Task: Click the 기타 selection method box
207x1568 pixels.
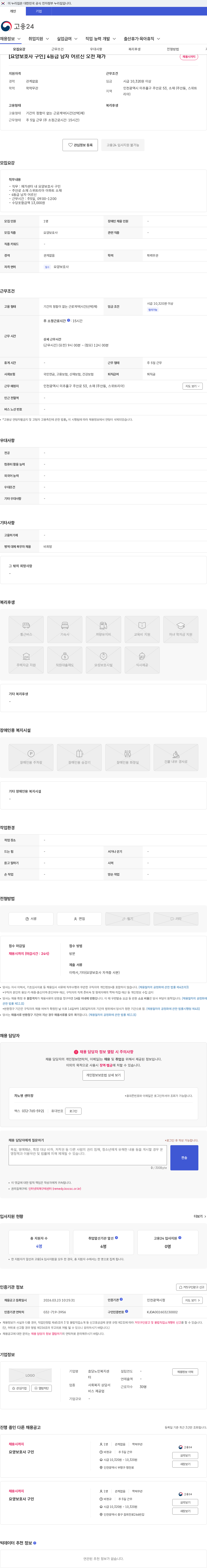Action: point(176,918)
